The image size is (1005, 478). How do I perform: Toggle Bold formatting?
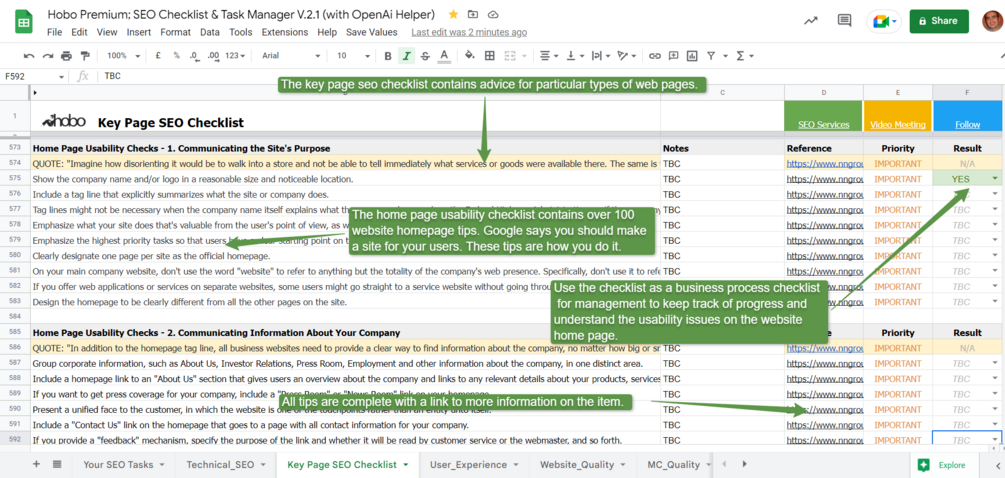tap(388, 56)
